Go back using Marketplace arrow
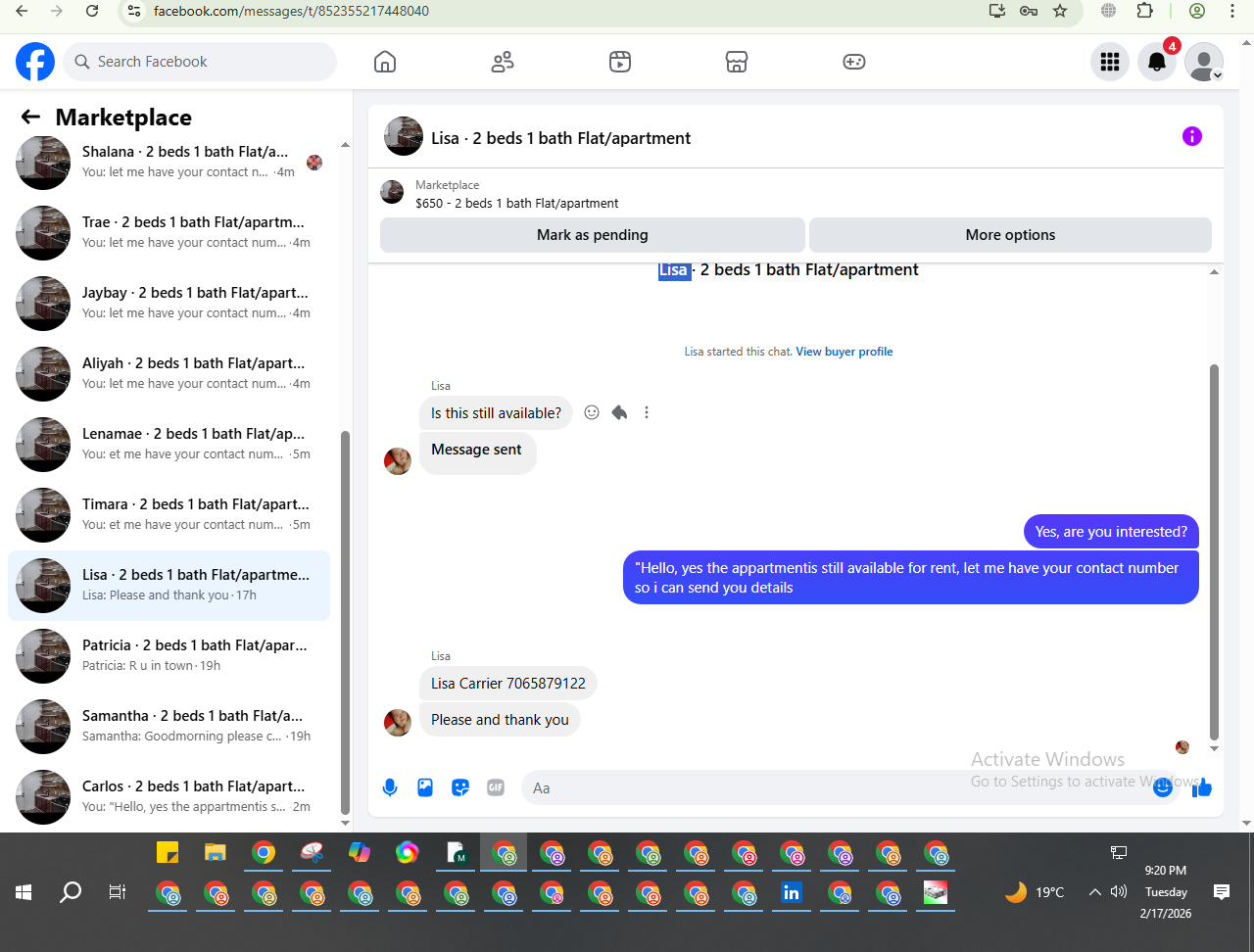The height and width of the screenshot is (952, 1254). coord(30,118)
